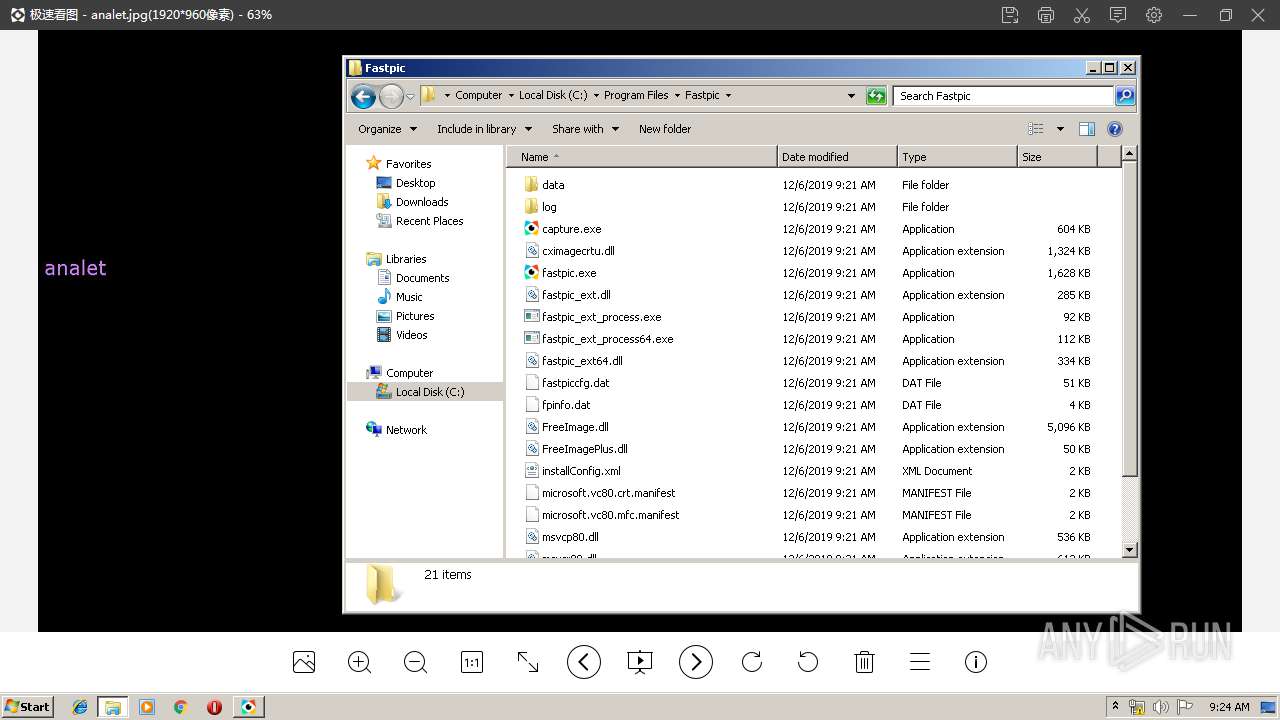This screenshot has width=1280, height=720.
Task: Click the save-as icon in the viewer title bar
Action: [1010, 15]
